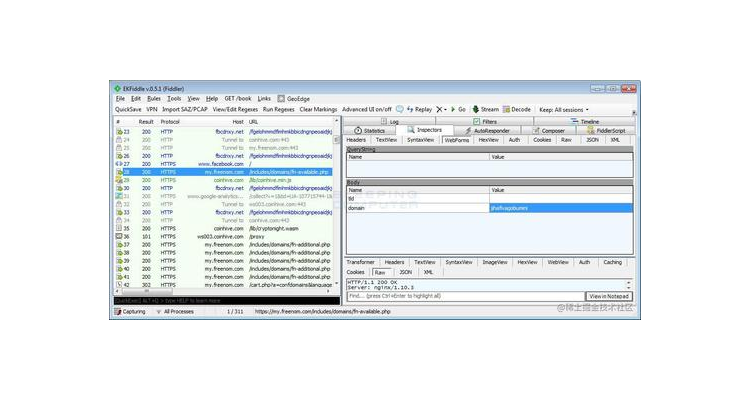Click the comment bubble toolbar icon

399,109
